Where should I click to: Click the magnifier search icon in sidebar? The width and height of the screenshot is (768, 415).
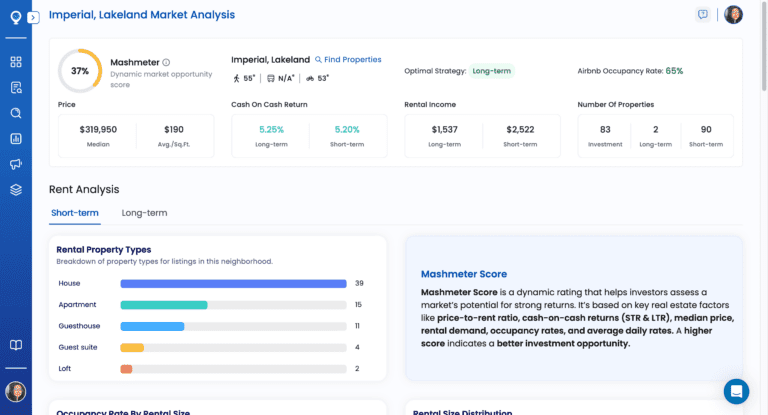pyautogui.click(x=16, y=113)
